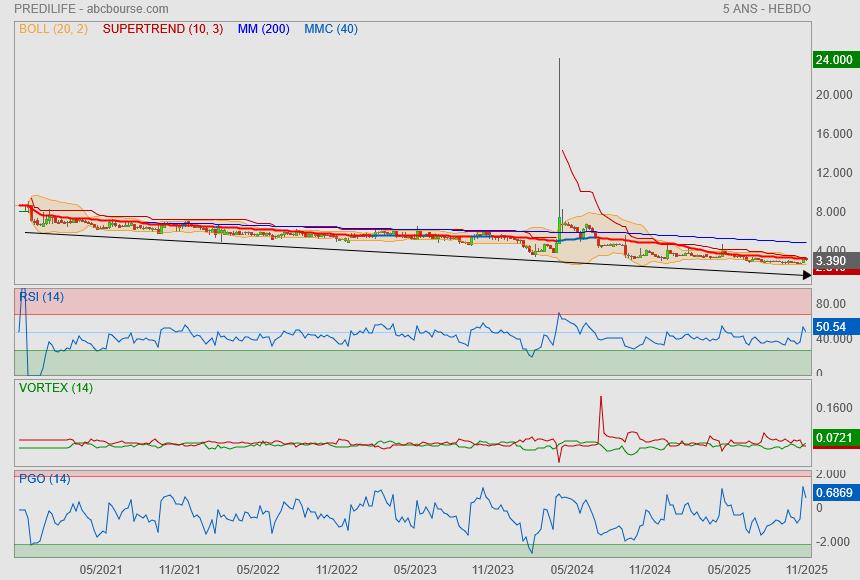Click the 12.000 price axis label
The height and width of the screenshot is (580, 860).
833,173
